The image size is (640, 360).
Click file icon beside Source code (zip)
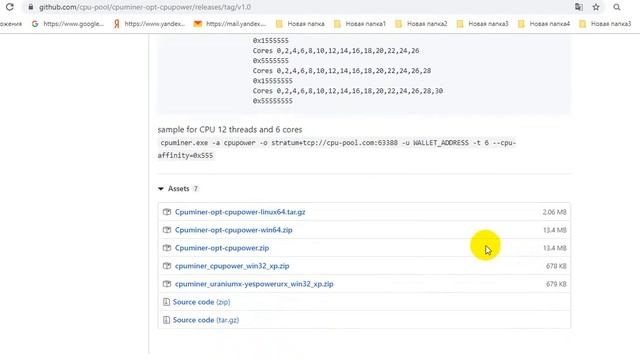pos(166,302)
